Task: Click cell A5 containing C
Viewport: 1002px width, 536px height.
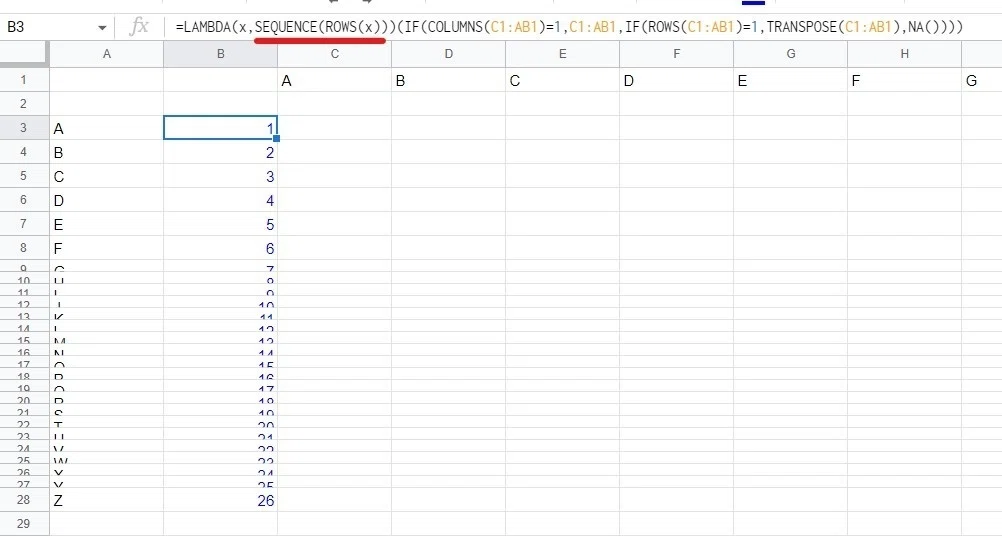Action: coord(107,176)
